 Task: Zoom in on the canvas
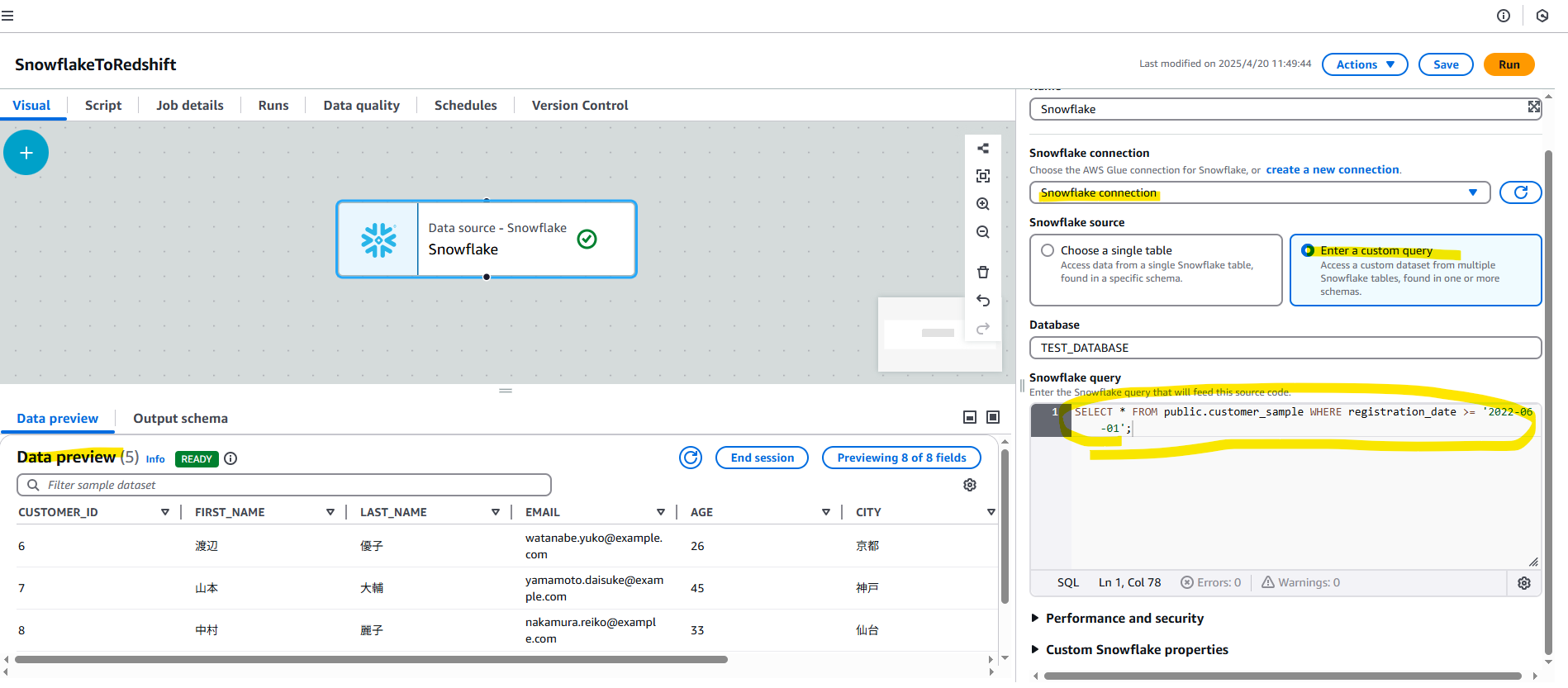coord(983,204)
